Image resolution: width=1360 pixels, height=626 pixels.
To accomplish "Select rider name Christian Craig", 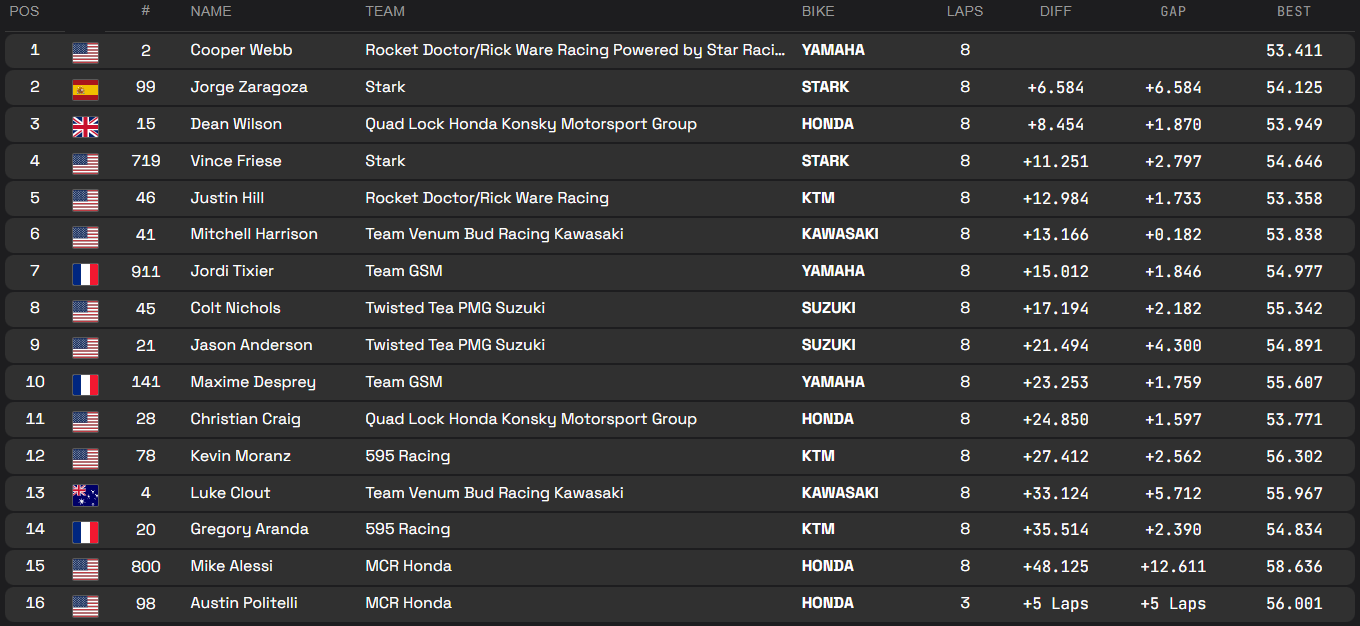I will tap(245, 419).
